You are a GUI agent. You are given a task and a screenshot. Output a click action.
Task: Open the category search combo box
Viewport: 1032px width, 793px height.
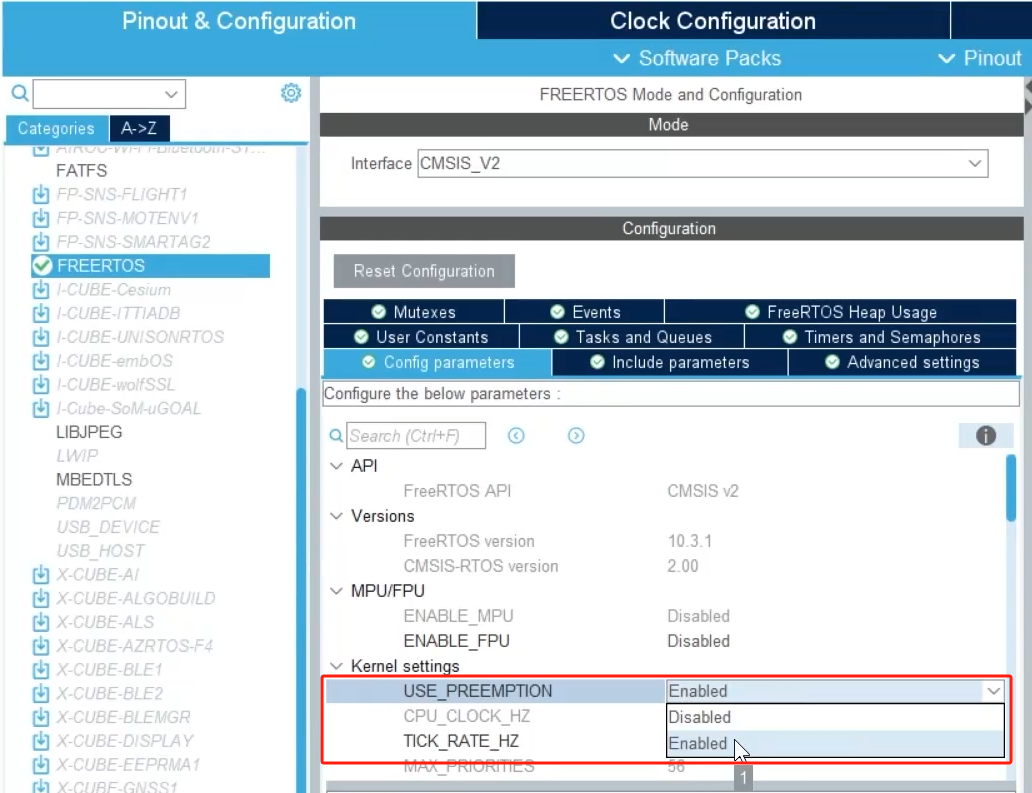pos(109,94)
